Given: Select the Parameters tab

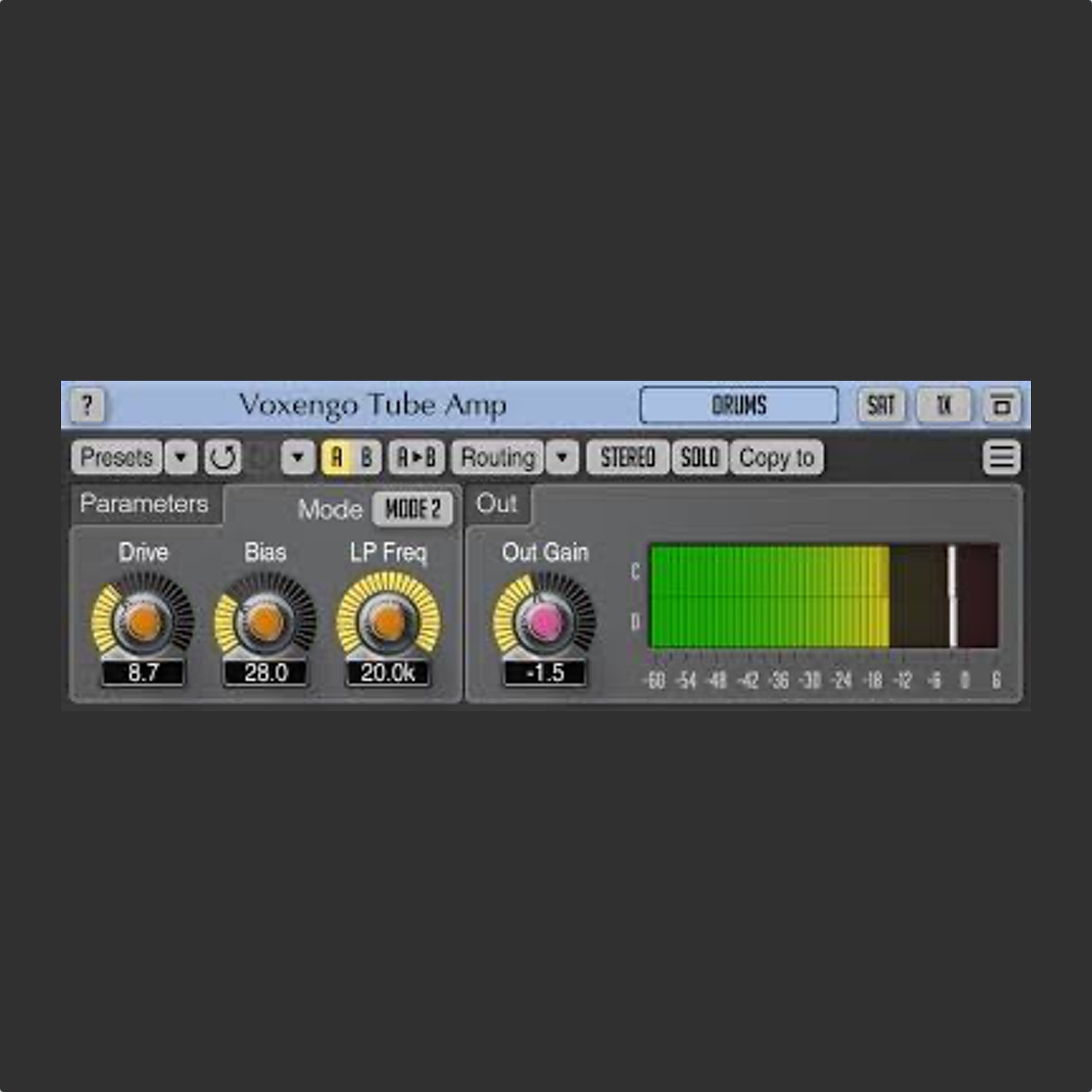Looking at the screenshot, I should (144, 504).
